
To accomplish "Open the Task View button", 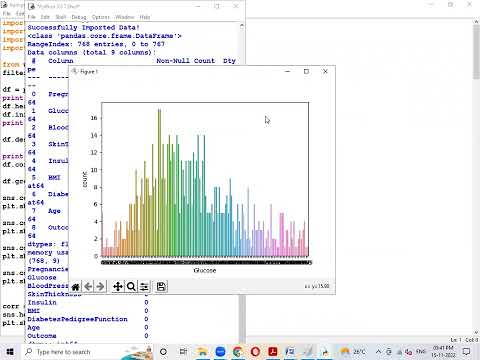I will click(183, 352).
